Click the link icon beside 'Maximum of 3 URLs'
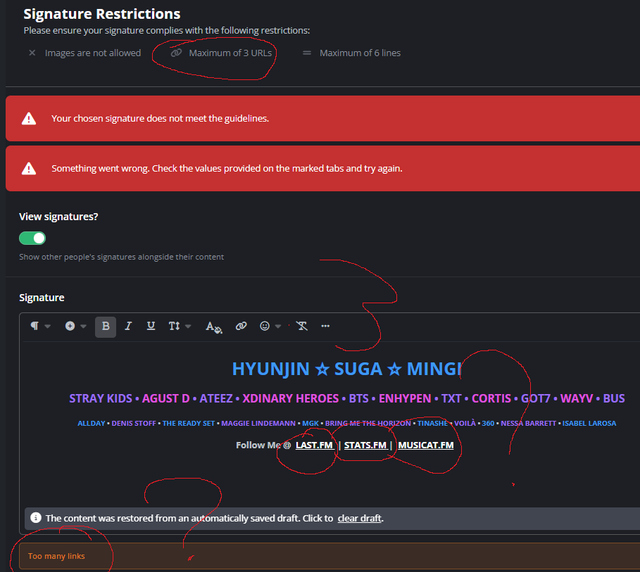This screenshot has height=572, width=640. pos(176,53)
